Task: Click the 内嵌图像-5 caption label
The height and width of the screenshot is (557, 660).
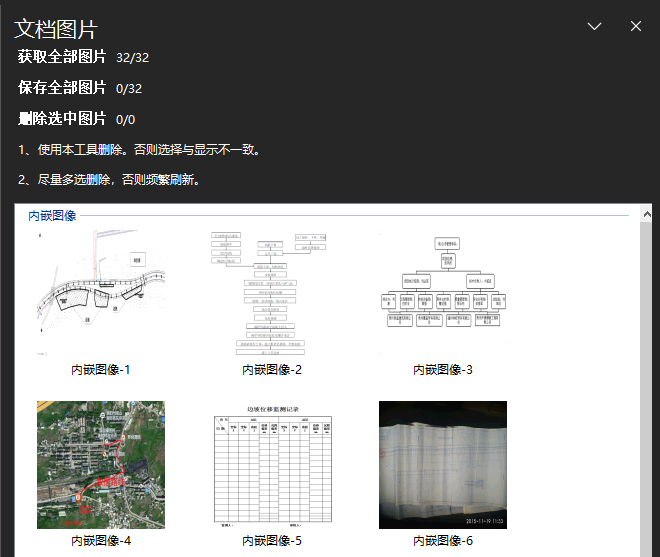Action: point(272,541)
